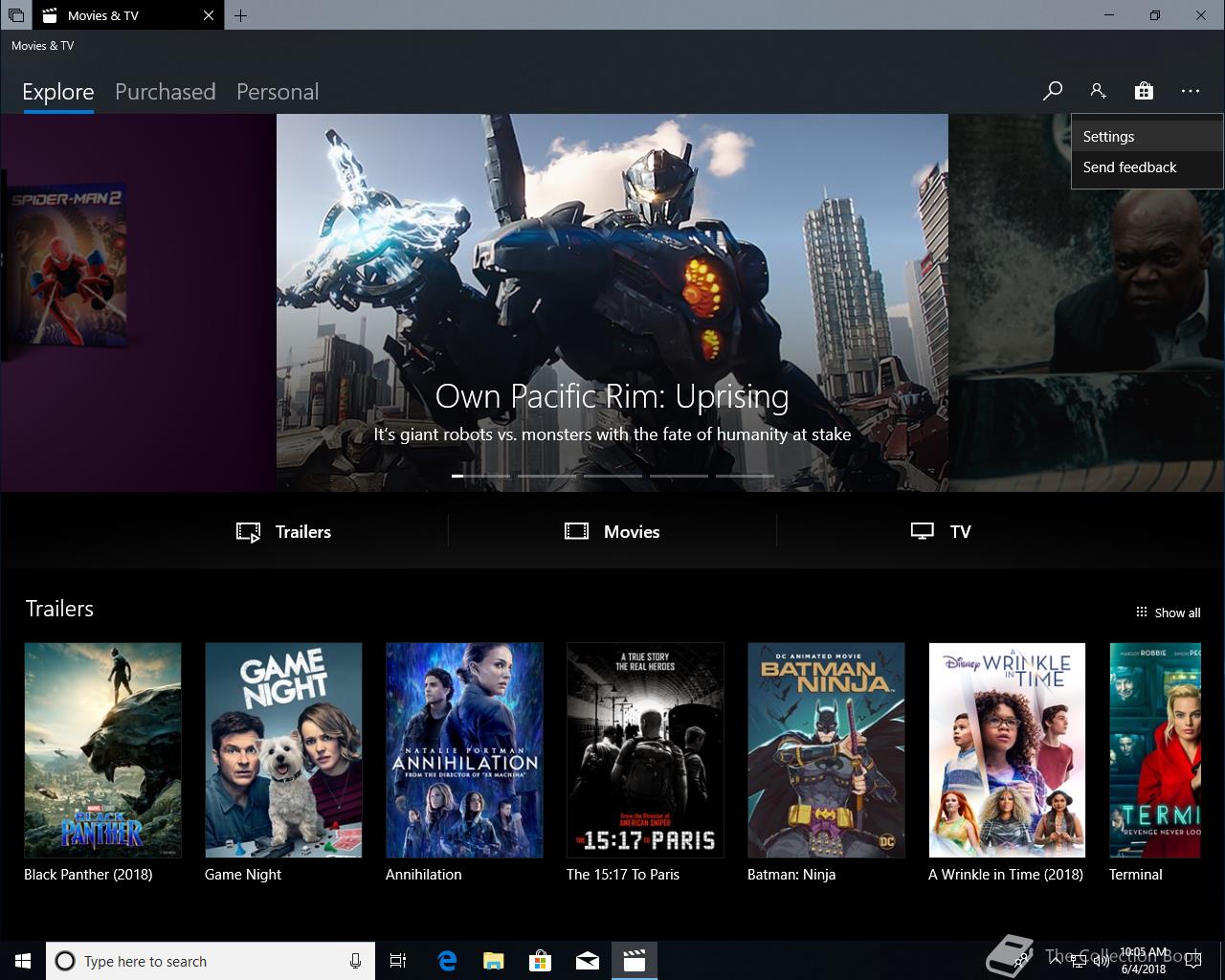Image resolution: width=1225 pixels, height=980 pixels.
Task: Open A Wrinkle in Time poster
Action: 1007,750
